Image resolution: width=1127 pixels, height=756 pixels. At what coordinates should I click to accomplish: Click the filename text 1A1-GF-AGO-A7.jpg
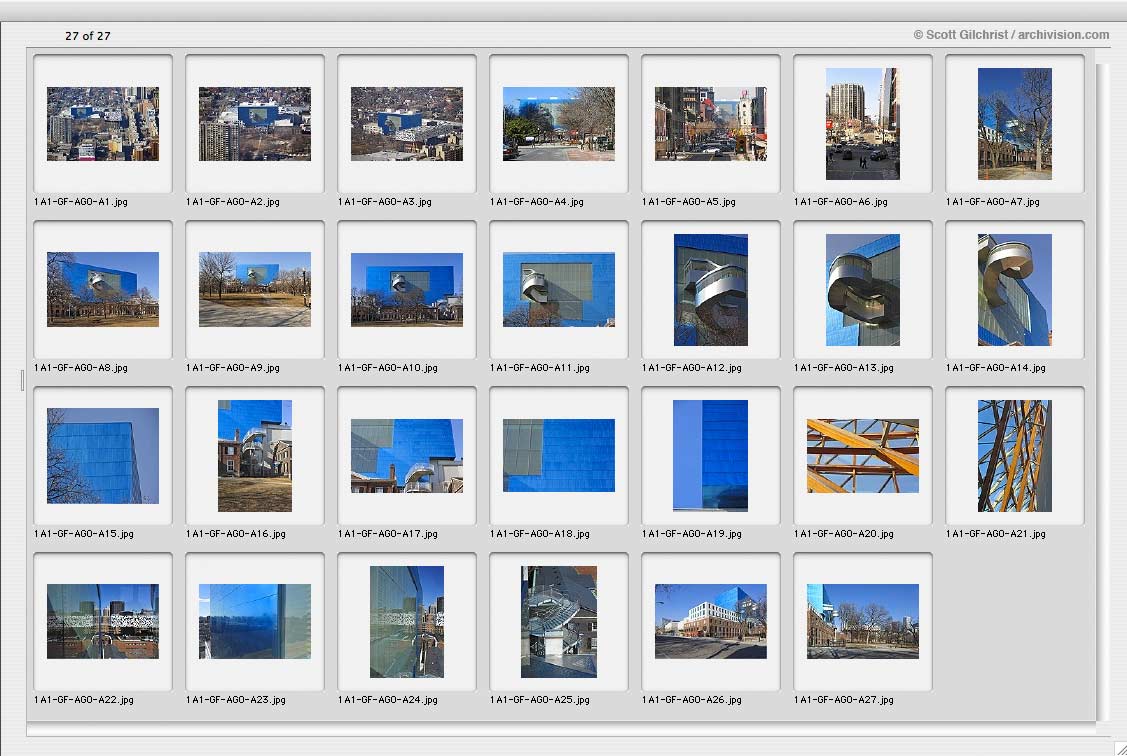point(993,202)
